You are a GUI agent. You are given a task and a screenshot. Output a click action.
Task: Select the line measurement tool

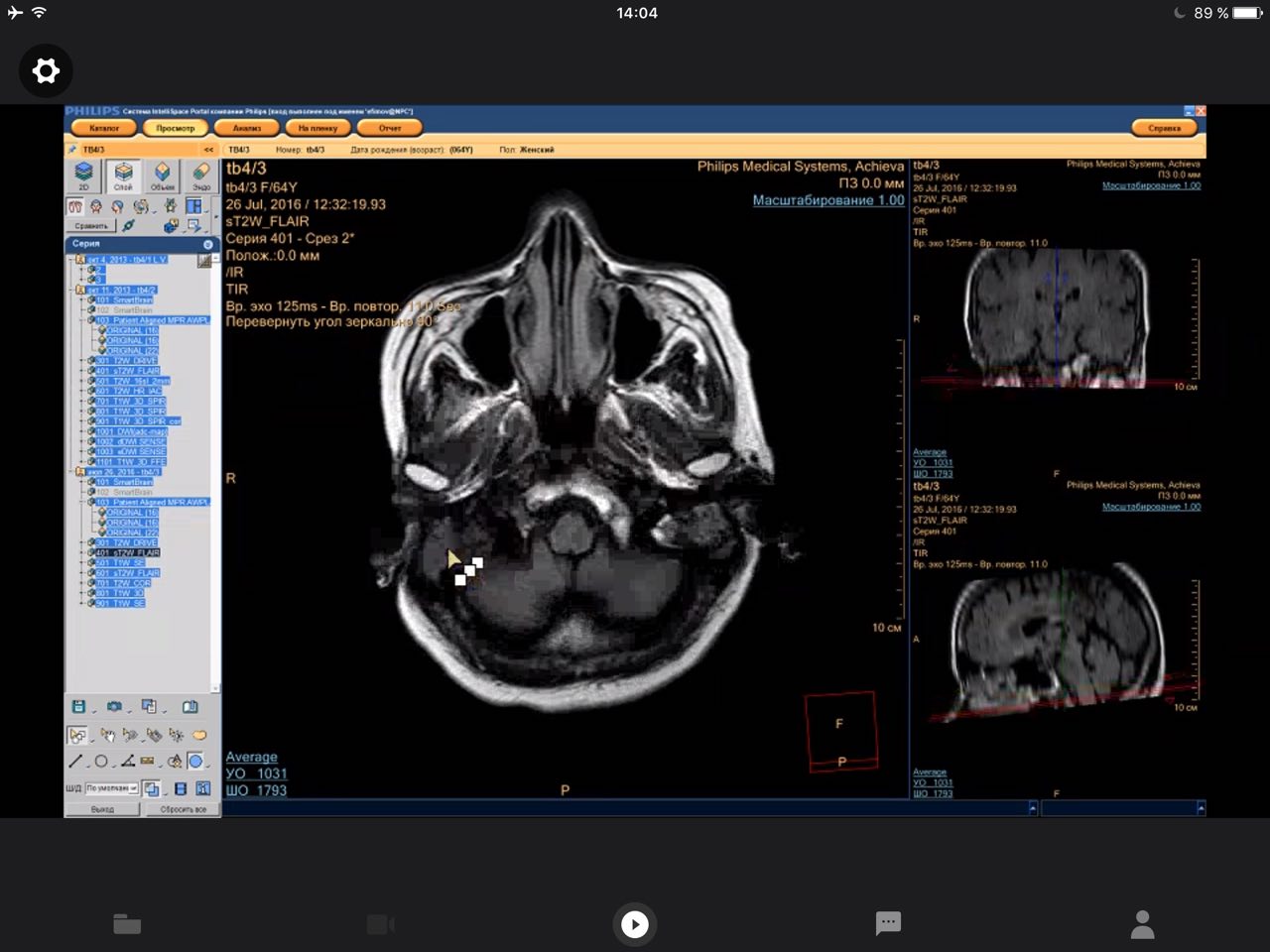pyautogui.click(x=75, y=762)
